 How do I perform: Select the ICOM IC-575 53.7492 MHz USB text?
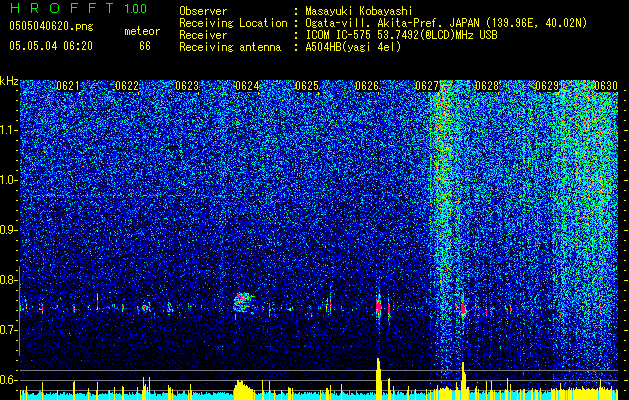point(401,35)
